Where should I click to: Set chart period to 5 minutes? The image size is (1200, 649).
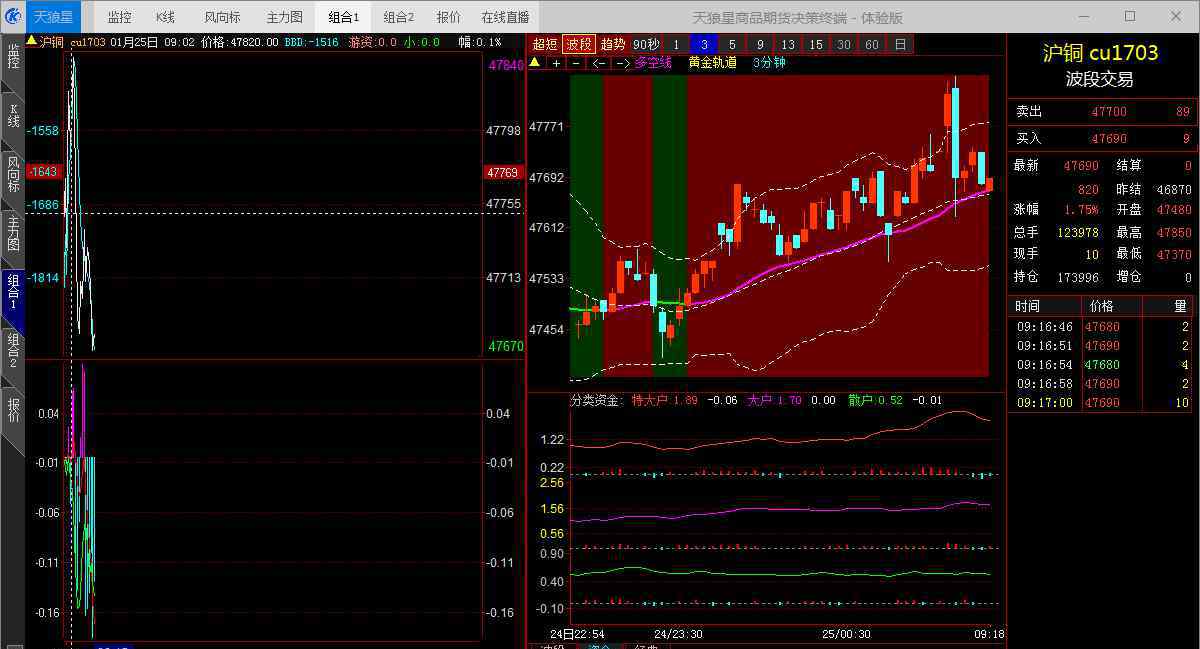(x=732, y=44)
